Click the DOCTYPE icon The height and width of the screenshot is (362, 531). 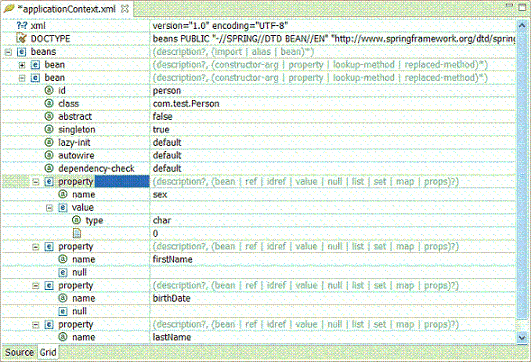[x=21, y=39]
